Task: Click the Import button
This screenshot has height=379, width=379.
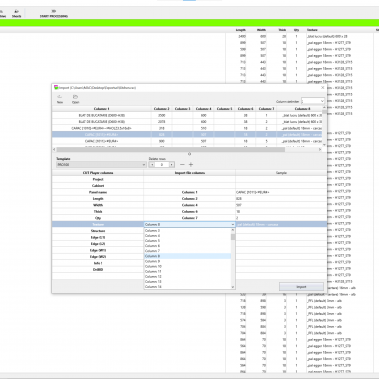Action: [x=301, y=287]
